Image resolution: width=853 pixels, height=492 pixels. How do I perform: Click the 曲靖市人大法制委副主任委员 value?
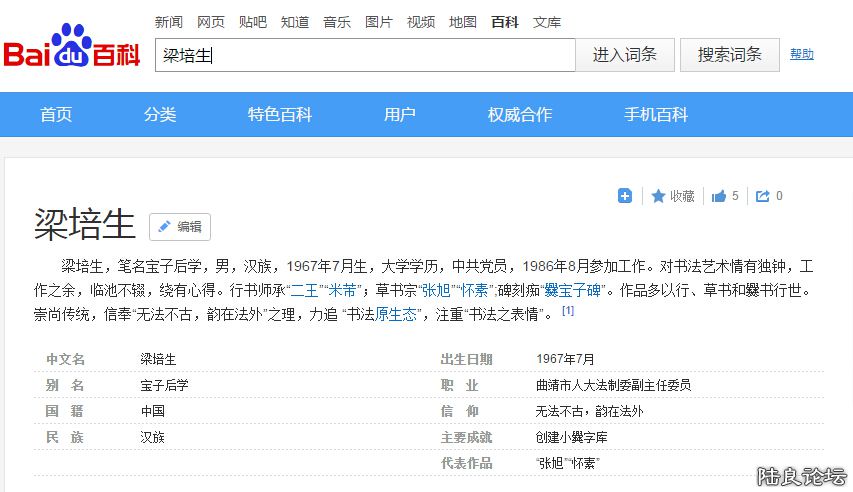[x=614, y=385]
